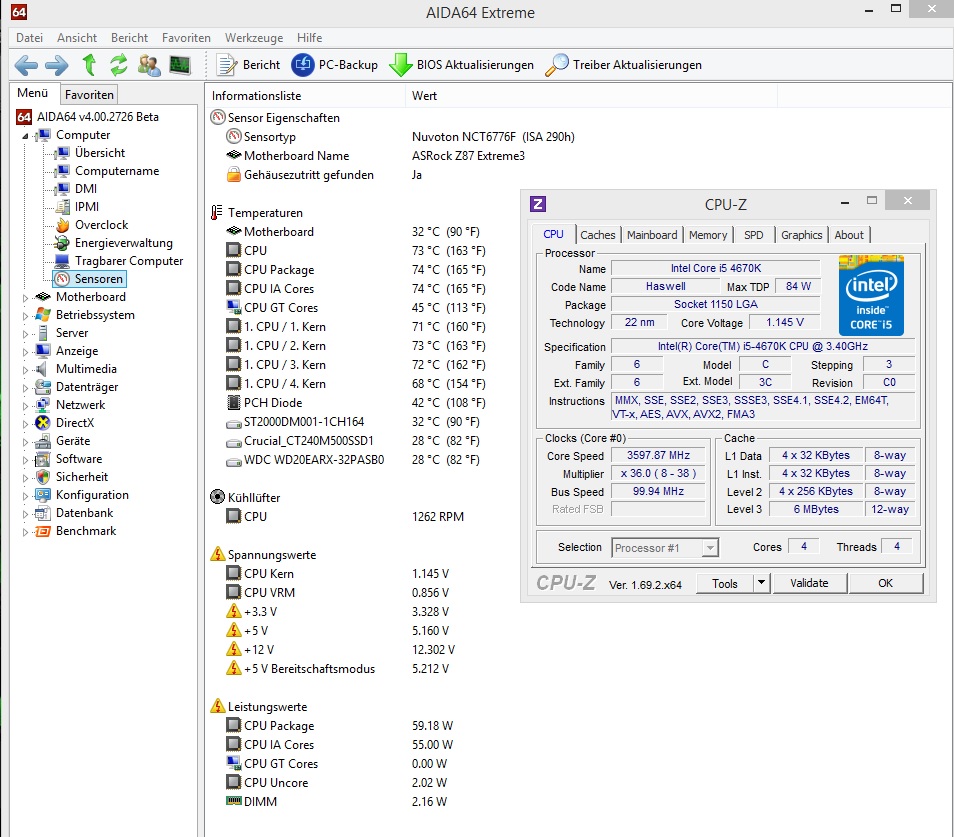Open the Werkzeuge menu

254,38
